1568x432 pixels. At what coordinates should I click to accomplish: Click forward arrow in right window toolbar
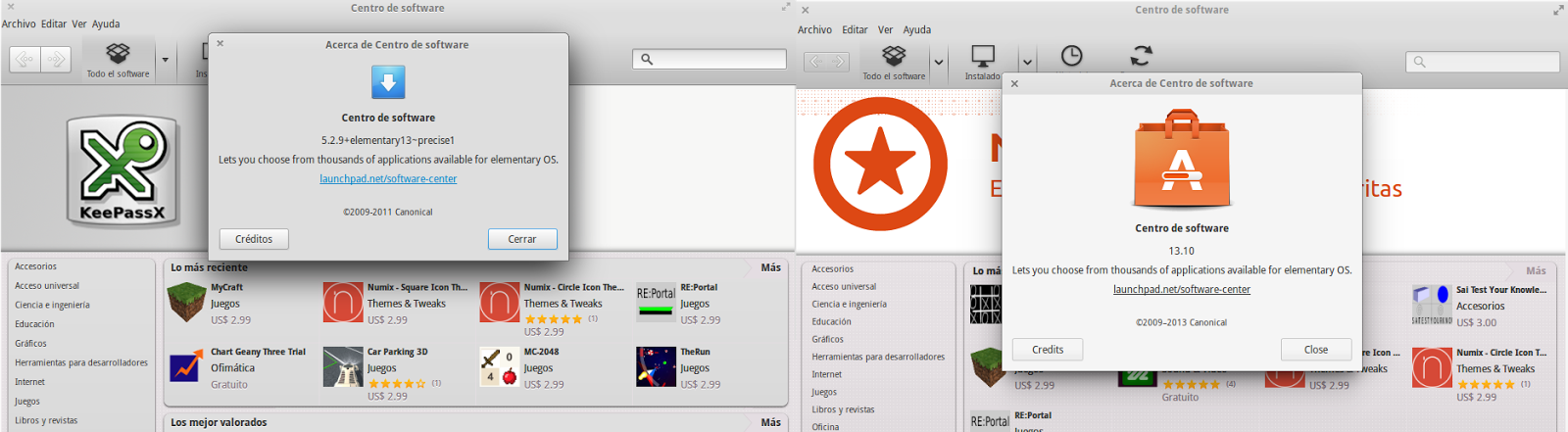point(839,62)
